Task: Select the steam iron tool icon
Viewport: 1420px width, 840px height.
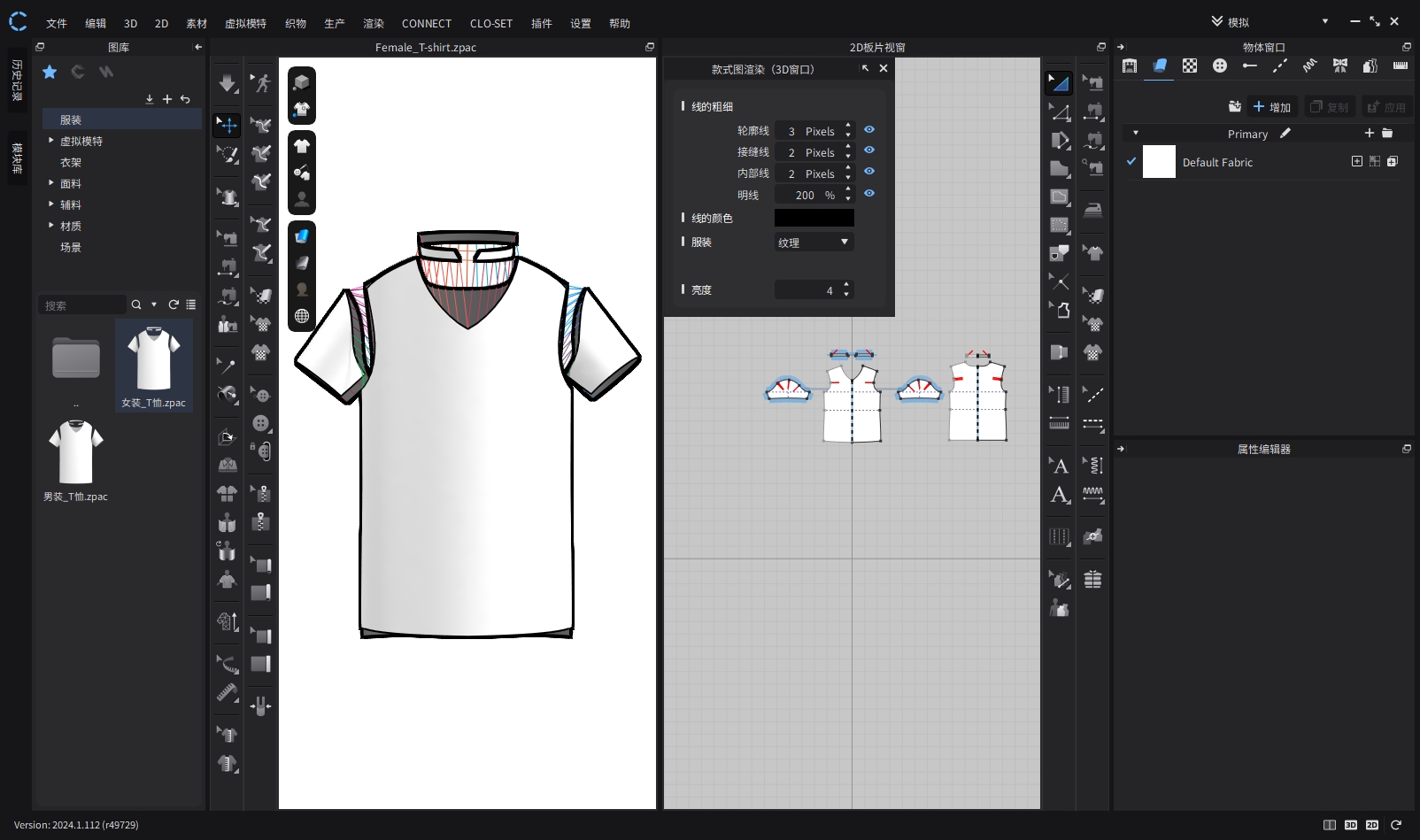Action: 1093,211
